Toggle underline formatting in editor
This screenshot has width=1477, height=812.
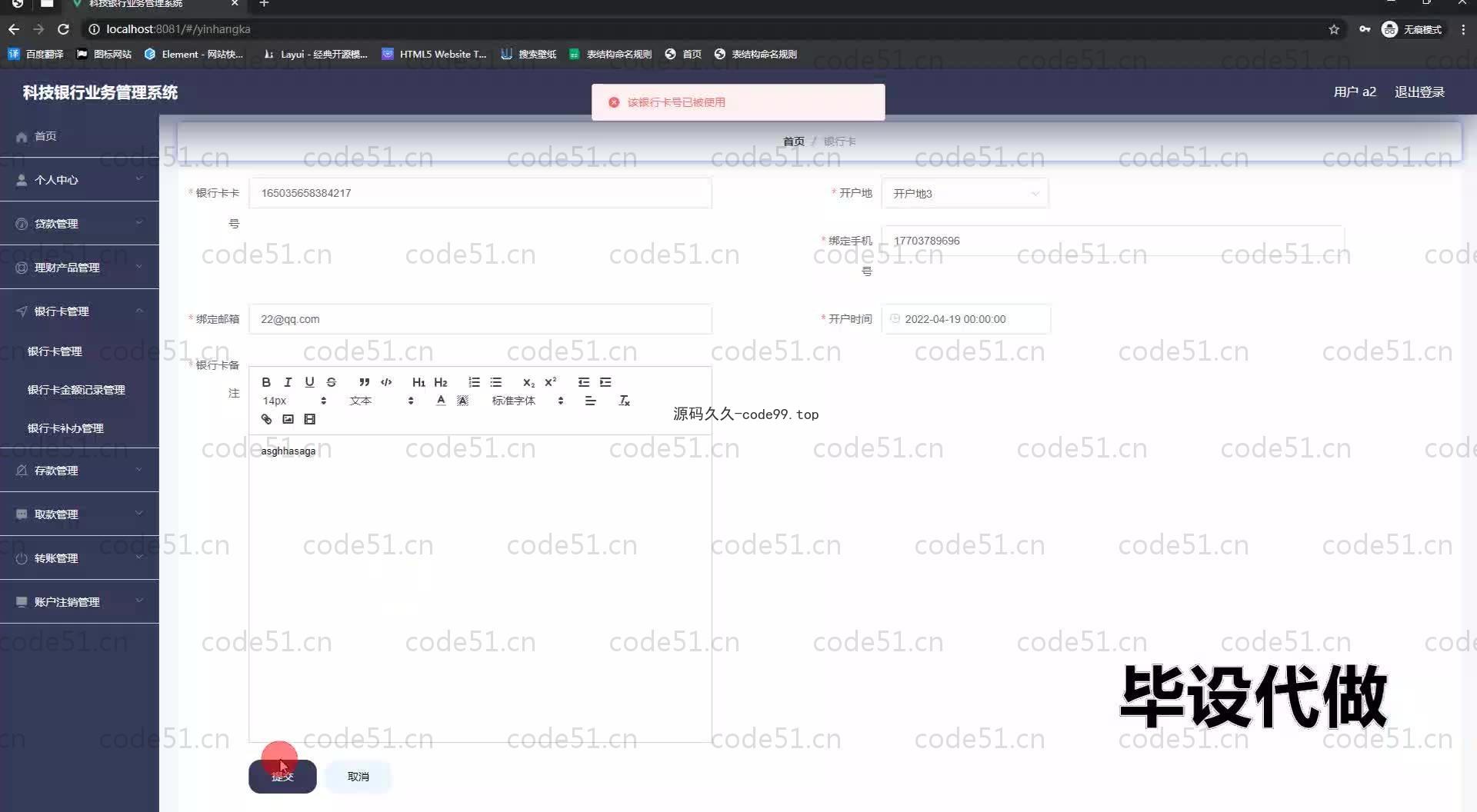coord(309,382)
